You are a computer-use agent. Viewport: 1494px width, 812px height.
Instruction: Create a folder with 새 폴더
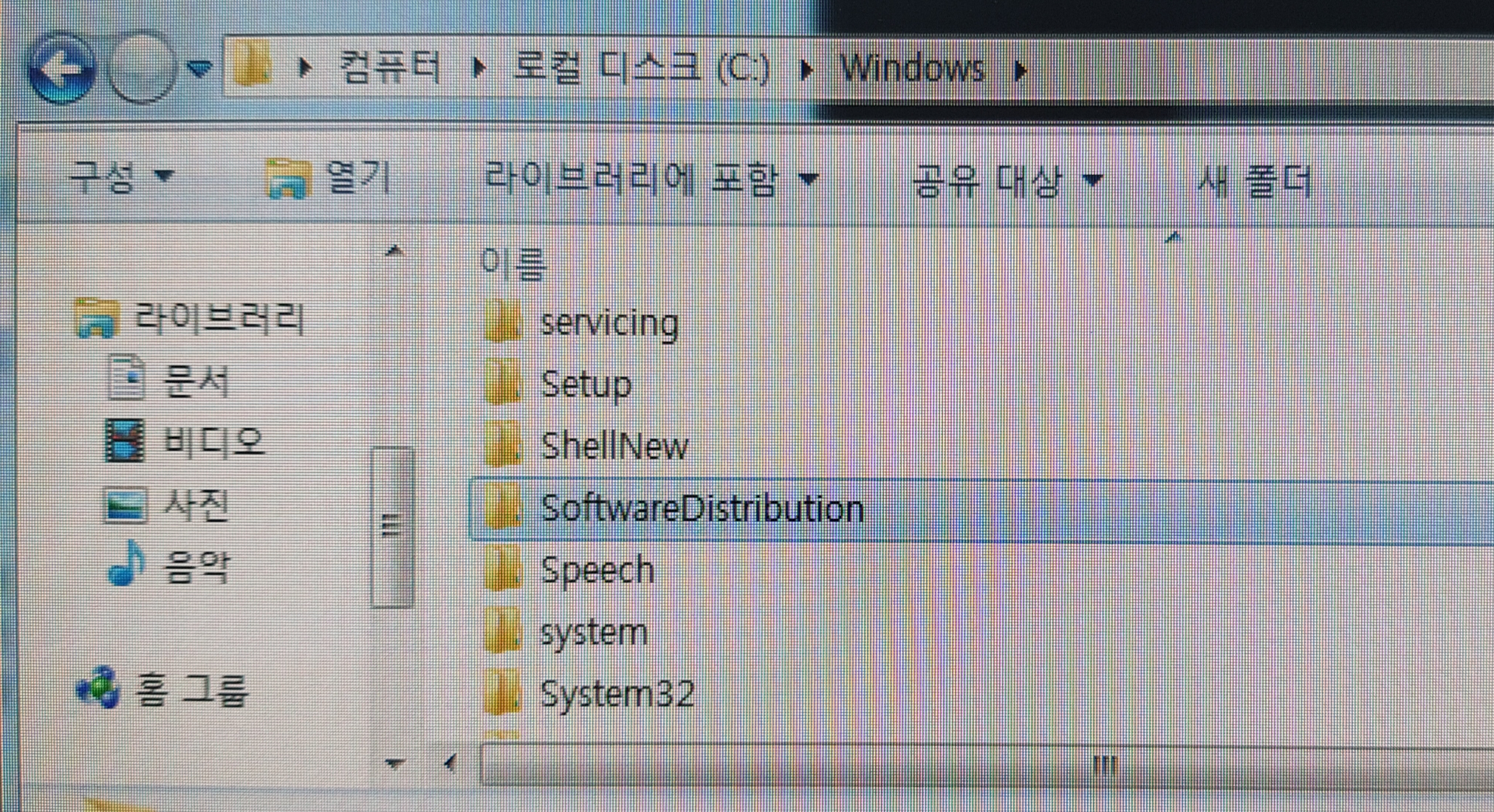tap(1254, 181)
